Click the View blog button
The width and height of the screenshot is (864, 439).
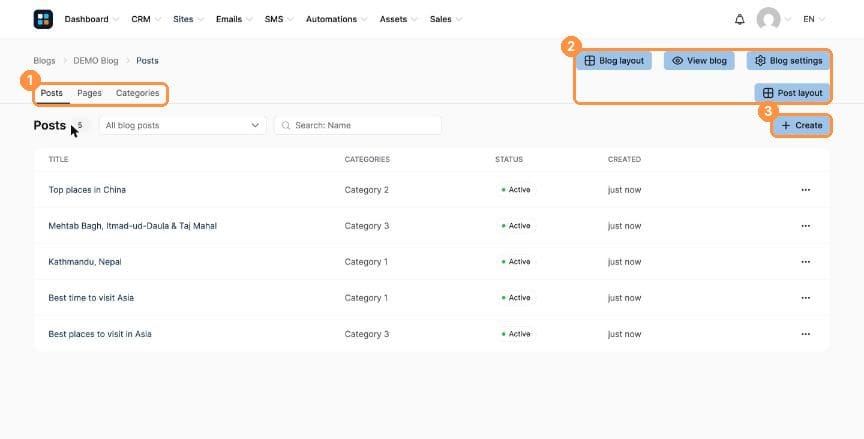699,61
